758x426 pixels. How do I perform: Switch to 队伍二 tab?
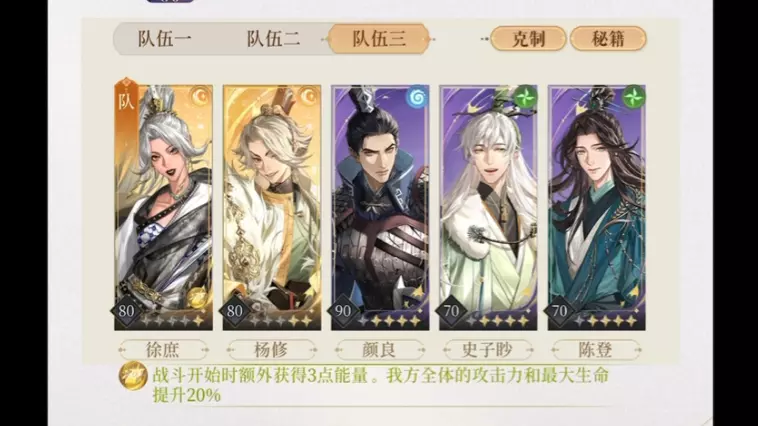click(x=274, y=39)
